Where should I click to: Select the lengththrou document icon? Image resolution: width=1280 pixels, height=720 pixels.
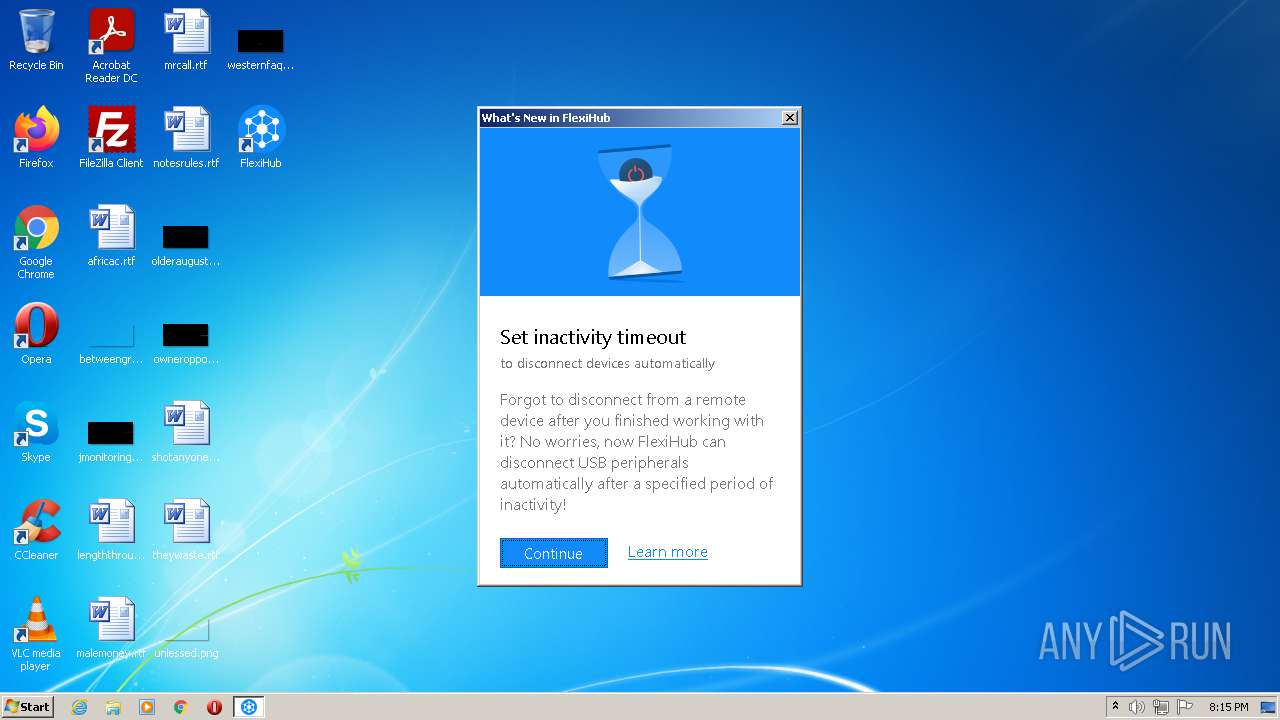point(111,530)
